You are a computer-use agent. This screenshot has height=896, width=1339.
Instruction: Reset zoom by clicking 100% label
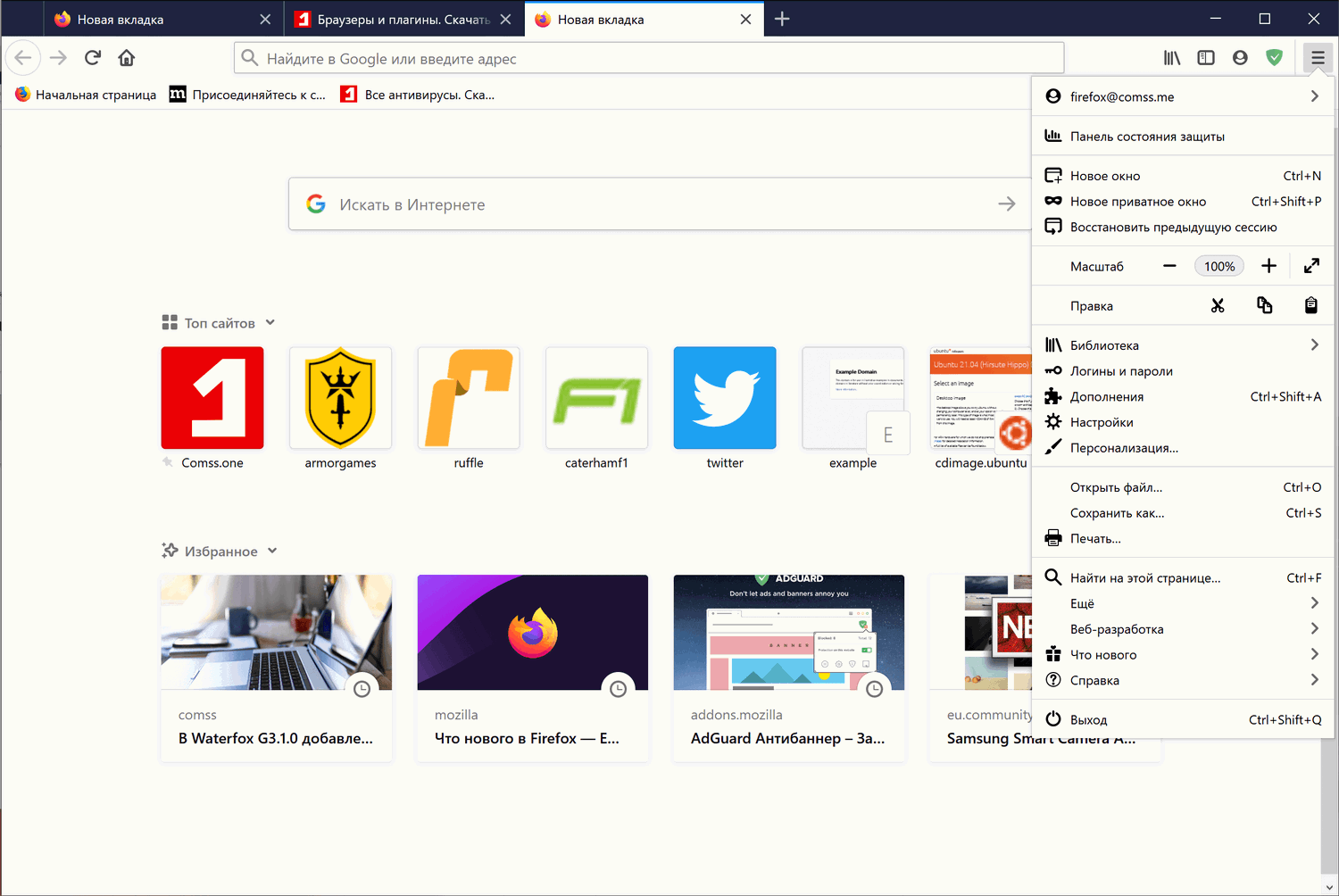1219,266
